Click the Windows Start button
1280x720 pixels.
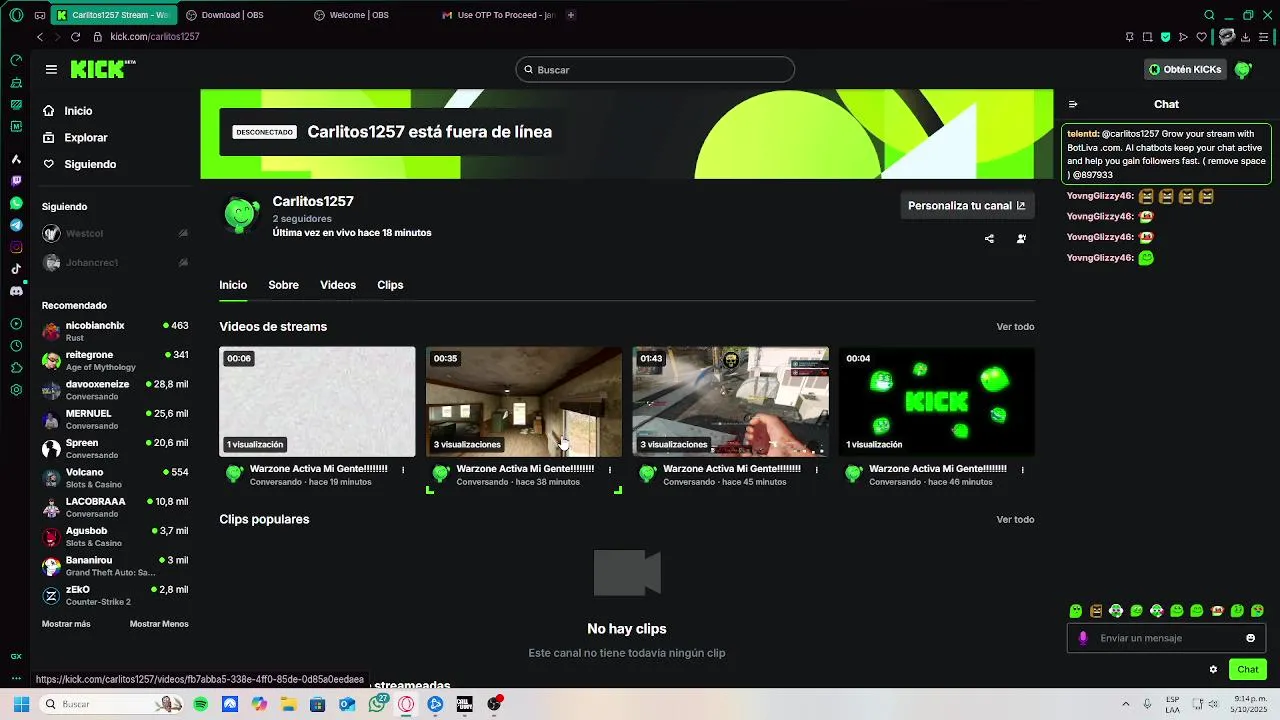(21, 704)
